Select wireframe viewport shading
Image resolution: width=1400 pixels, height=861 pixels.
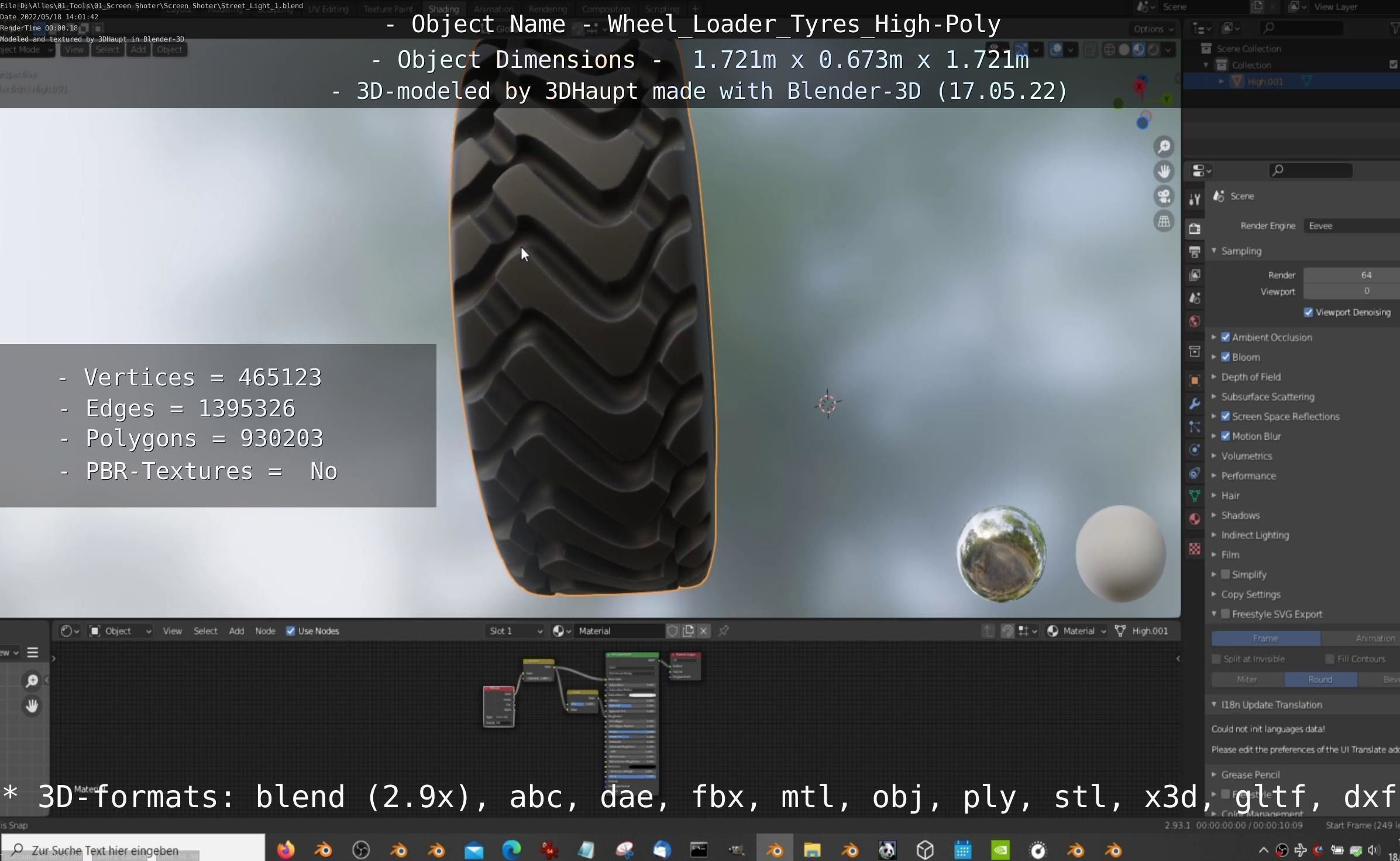(x=1109, y=50)
